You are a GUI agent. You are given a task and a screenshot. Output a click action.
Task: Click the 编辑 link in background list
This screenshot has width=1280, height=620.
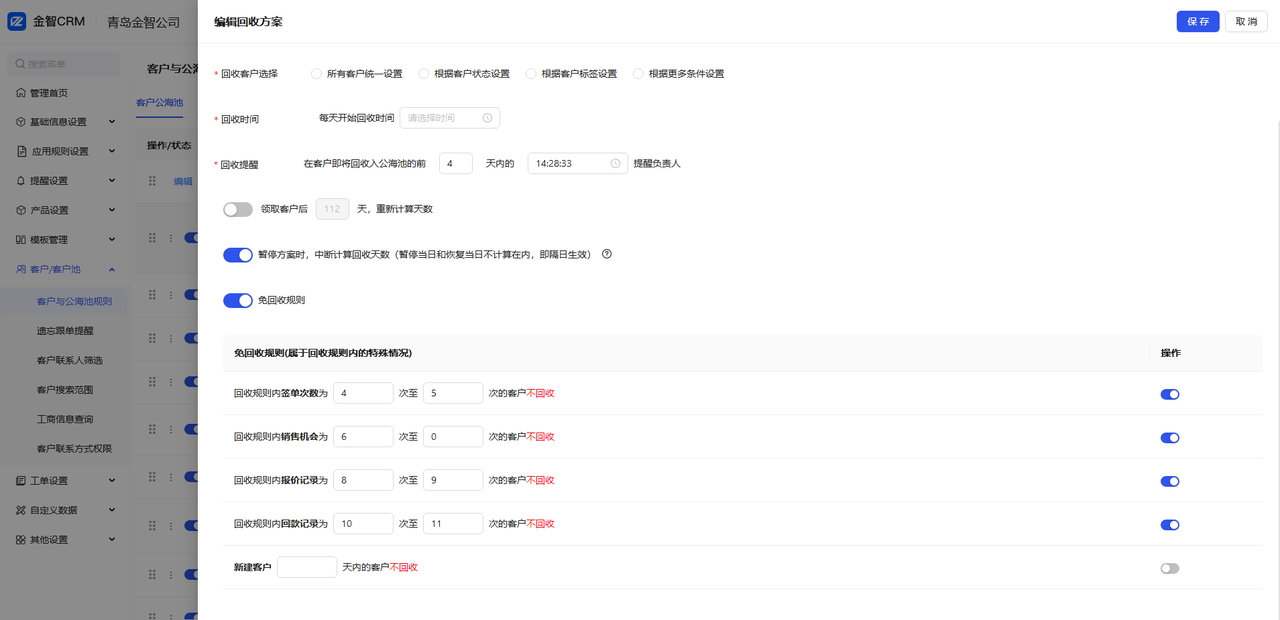(x=183, y=181)
